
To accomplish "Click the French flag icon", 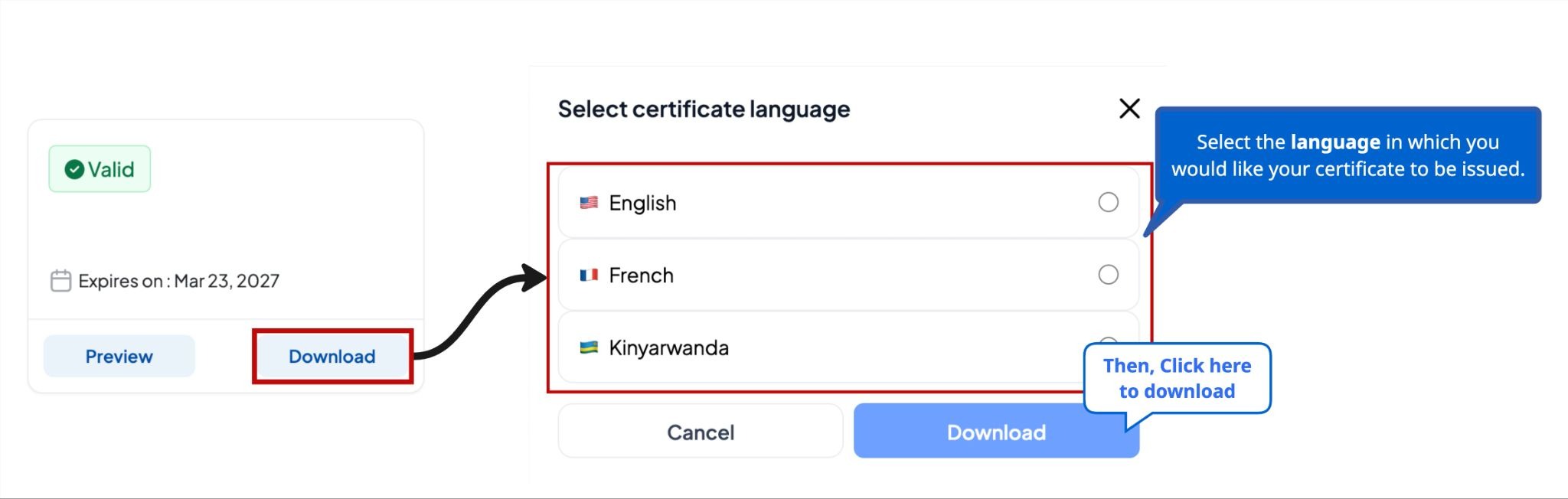I will point(589,275).
